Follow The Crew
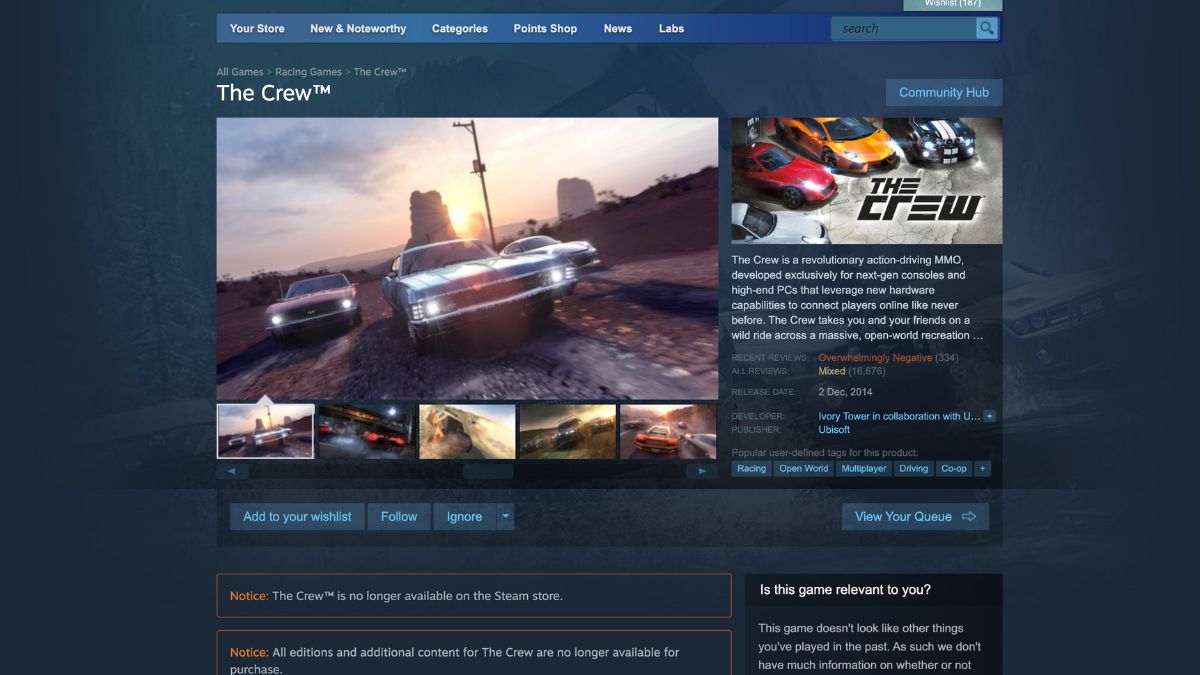The image size is (1200, 675). click(x=398, y=516)
